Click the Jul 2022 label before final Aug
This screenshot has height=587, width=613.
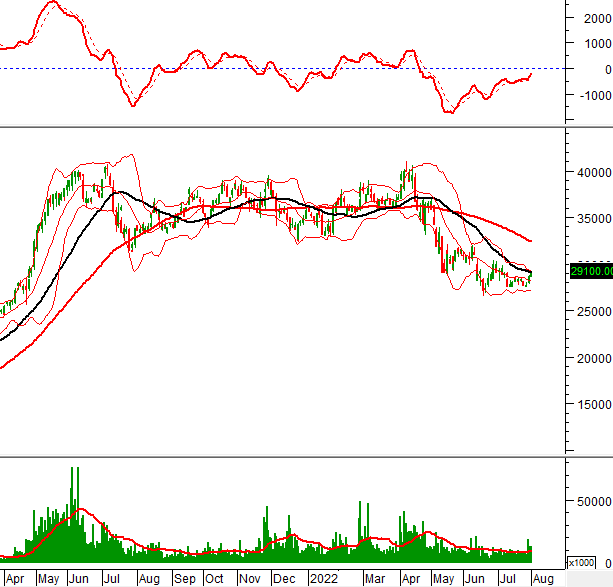[507, 579]
